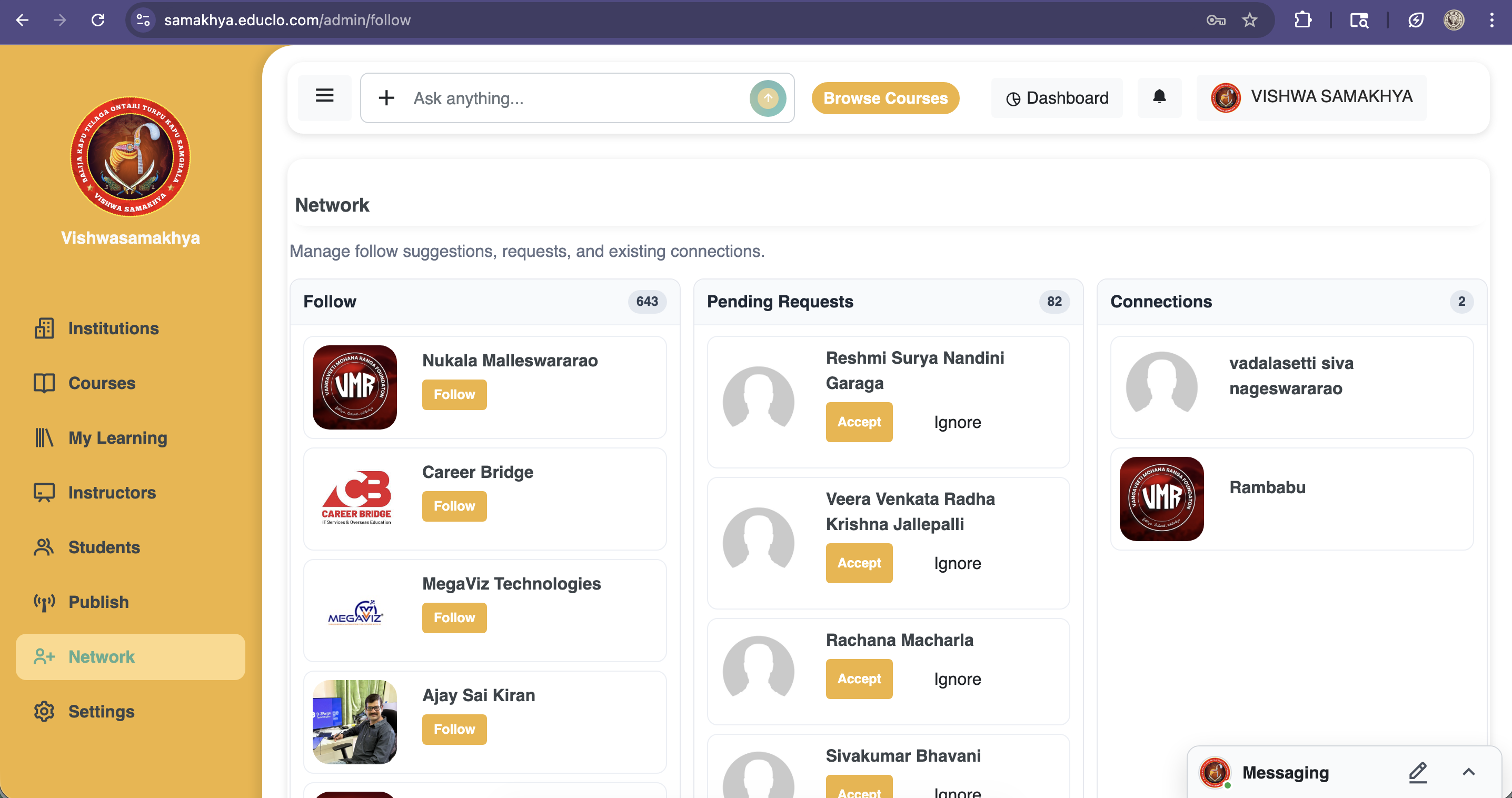Open Courses in sidebar

131,383
